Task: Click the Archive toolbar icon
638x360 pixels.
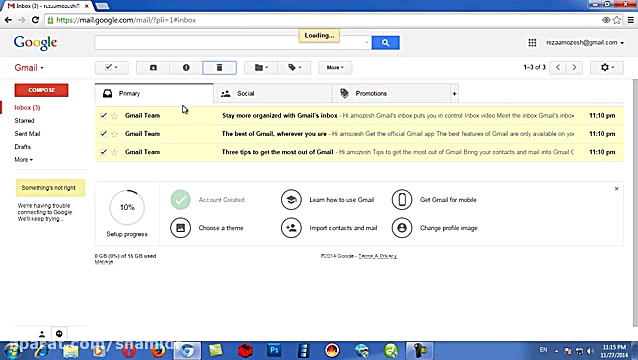Action: 153,68
